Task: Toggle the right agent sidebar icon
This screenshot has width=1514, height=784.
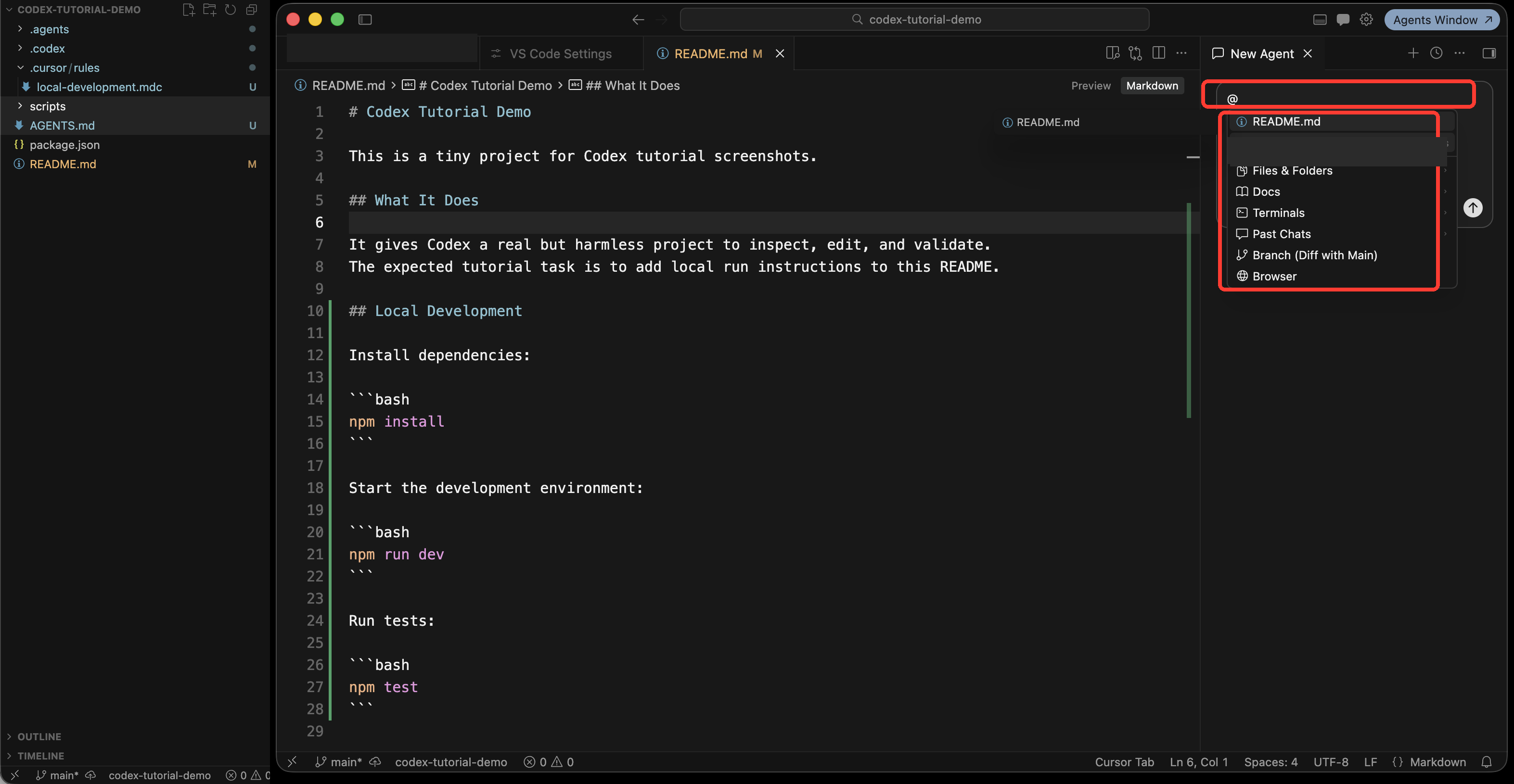Action: 1489,53
